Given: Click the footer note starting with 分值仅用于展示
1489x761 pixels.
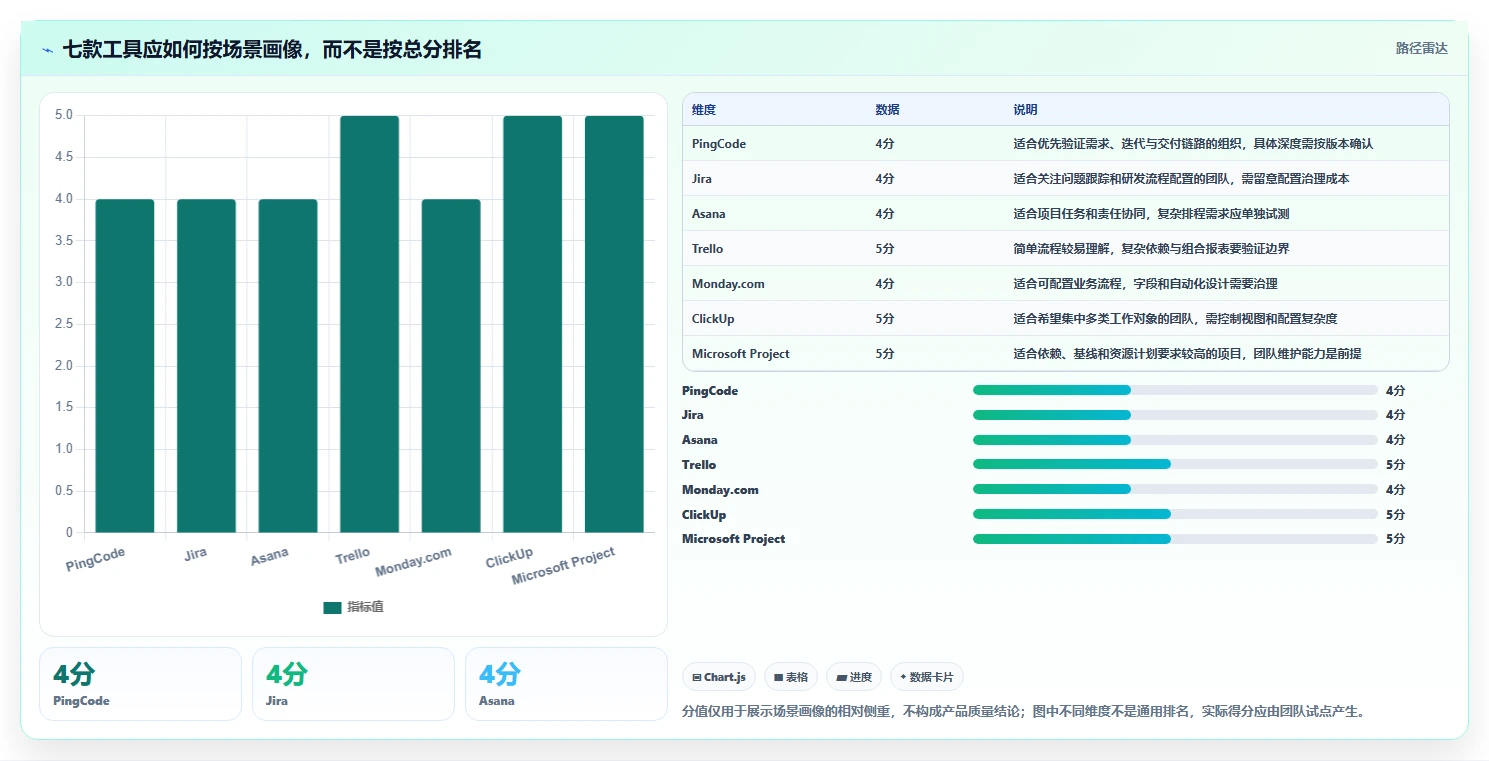Looking at the screenshot, I should [1024, 712].
